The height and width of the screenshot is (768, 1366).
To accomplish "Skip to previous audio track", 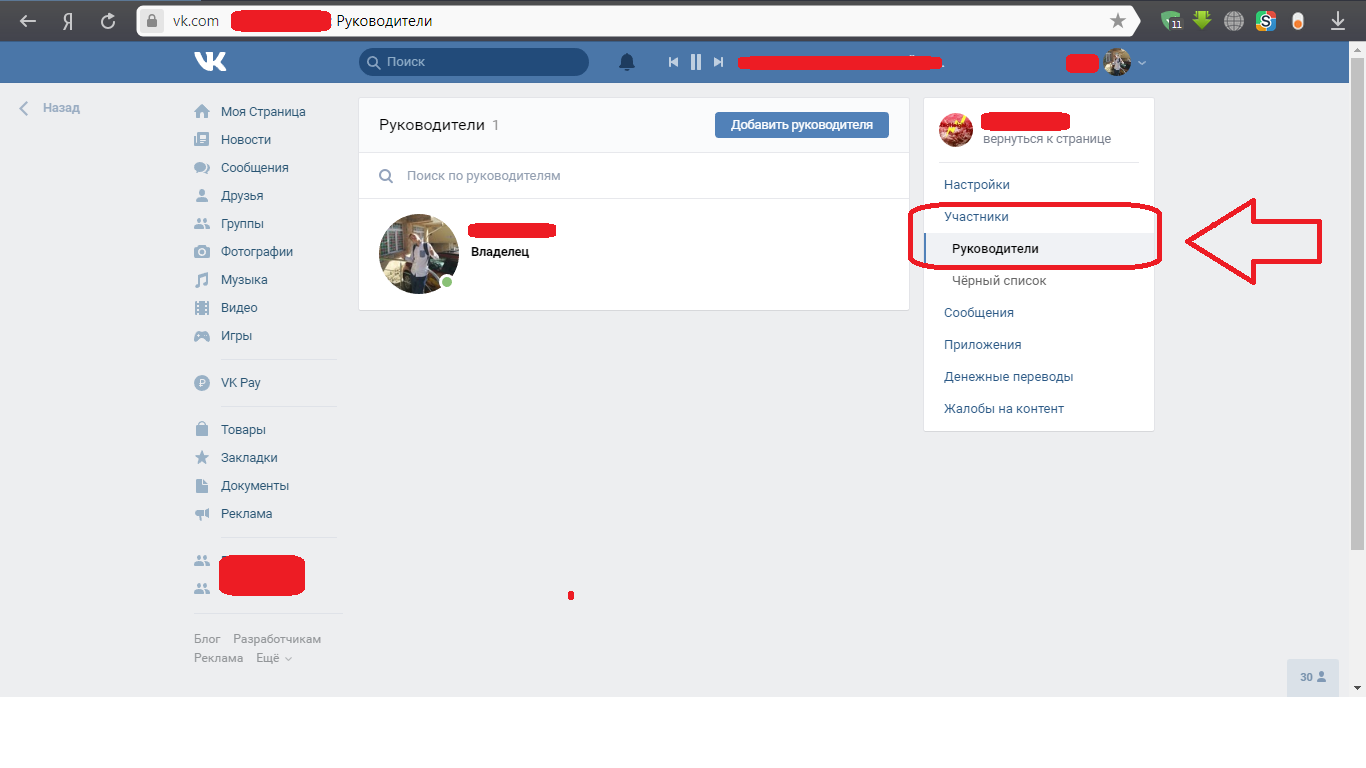I will [674, 62].
